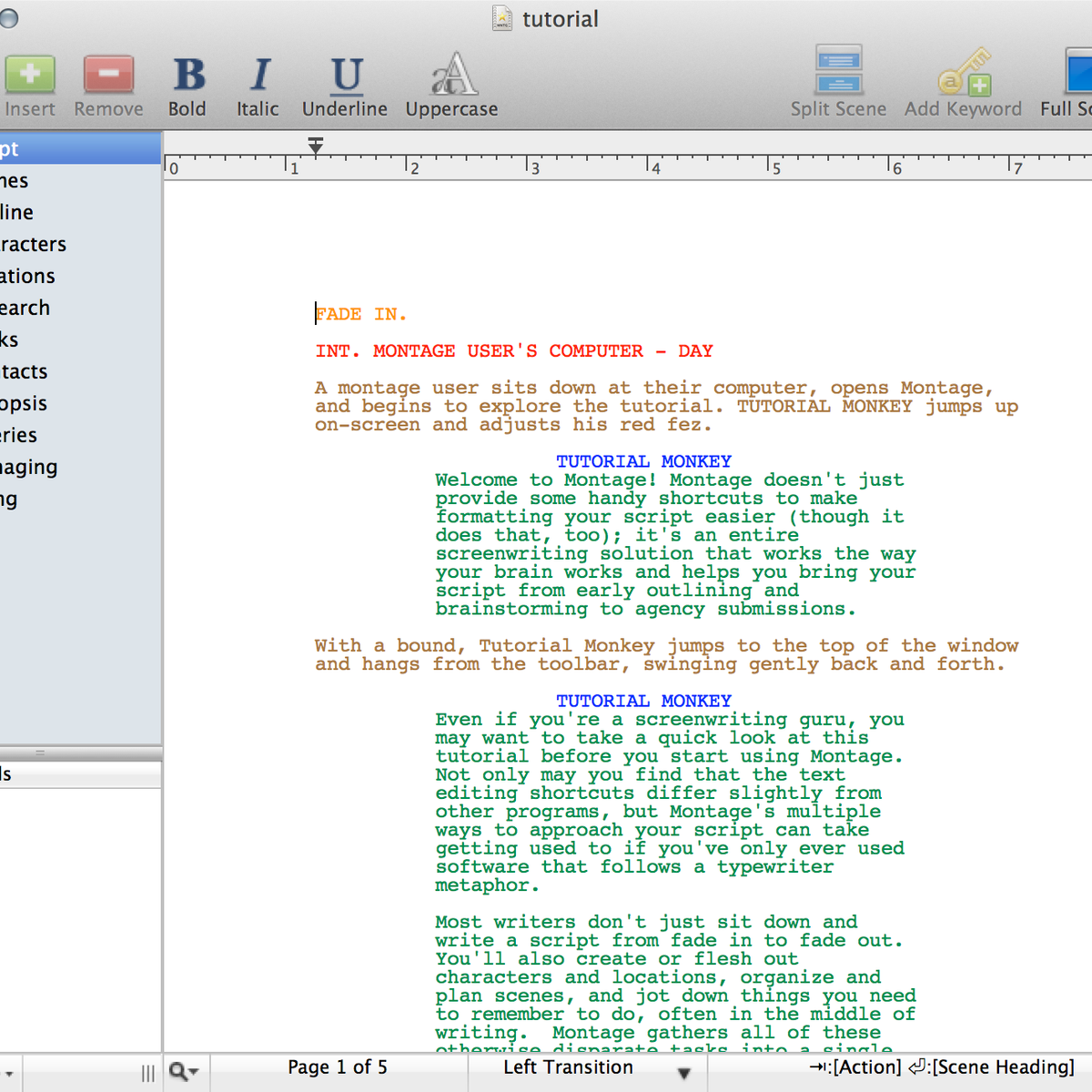The width and height of the screenshot is (1092, 1092).
Task: Click the second 'TUTORIAL MONKEY' character name
Action: tap(644, 701)
